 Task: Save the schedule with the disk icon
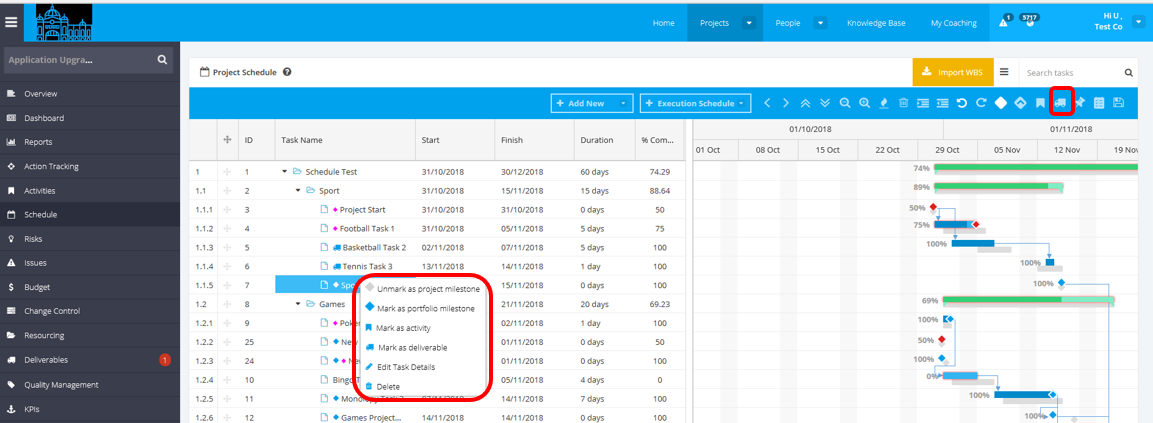pyautogui.click(x=1118, y=103)
